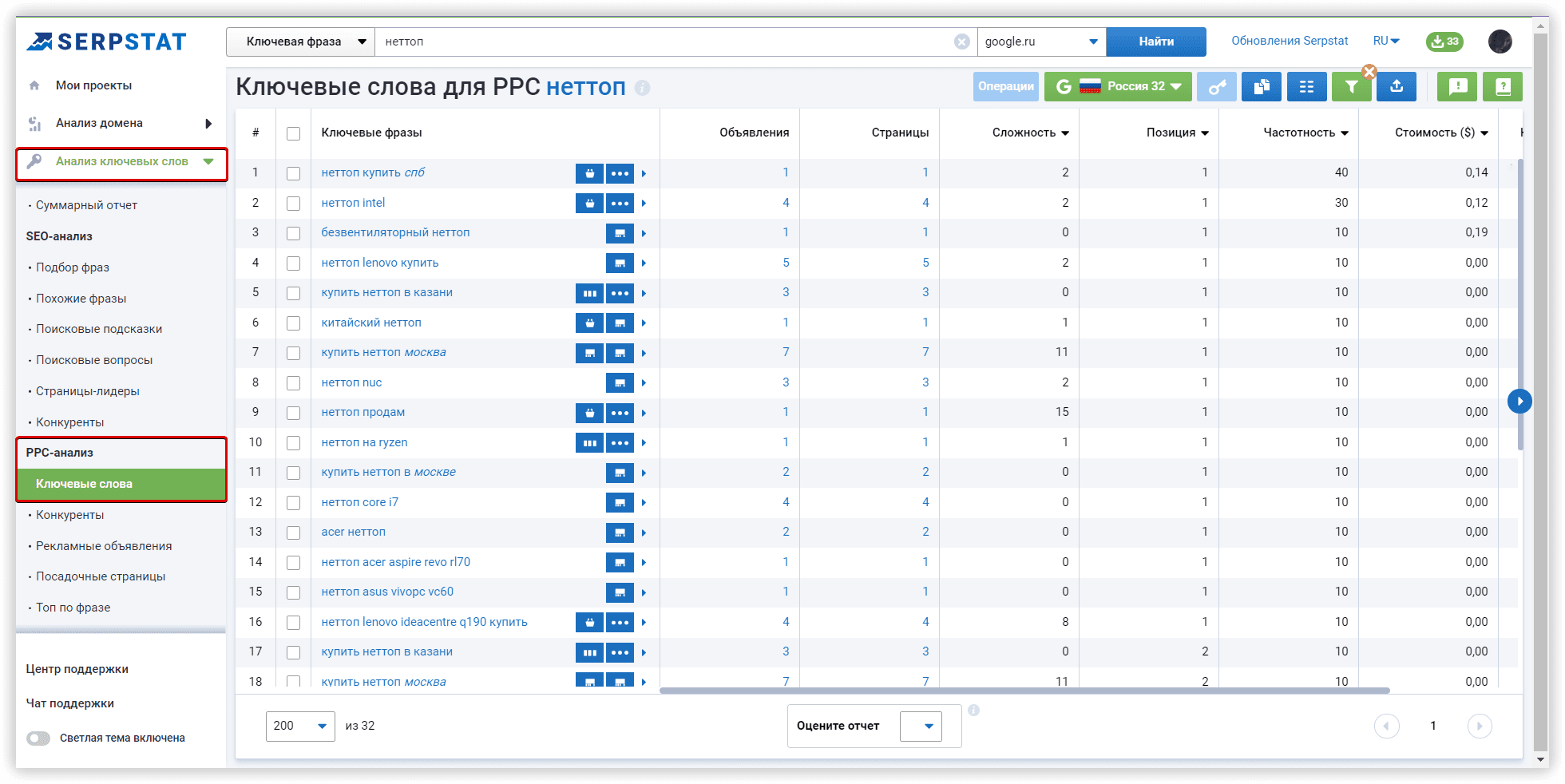Click the copy documents icon button
Screen dimensions: 1565x784
1262,87
